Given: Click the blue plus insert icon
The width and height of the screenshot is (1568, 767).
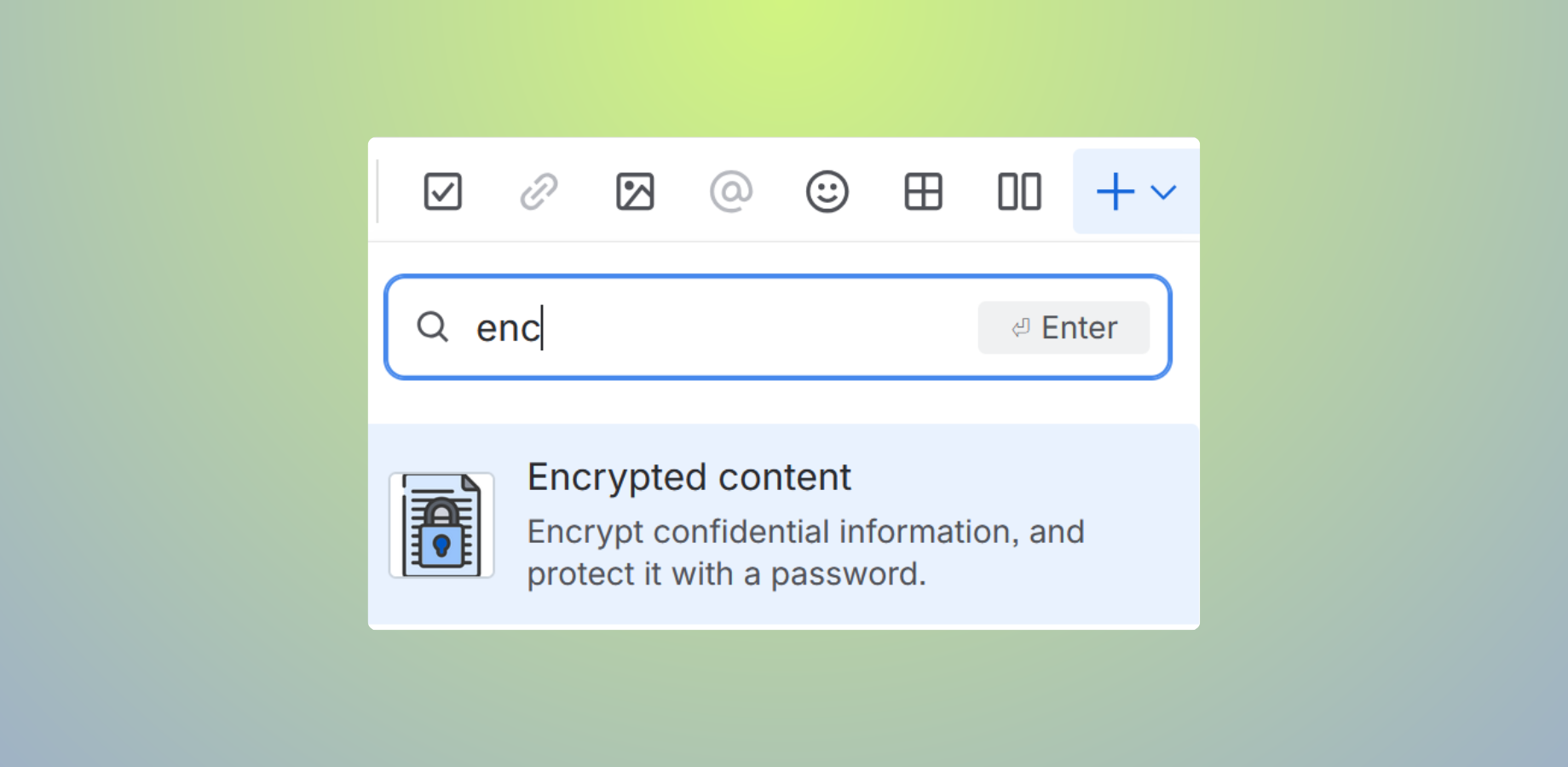Looking at the screenshot, I should tap(1115, 192).
